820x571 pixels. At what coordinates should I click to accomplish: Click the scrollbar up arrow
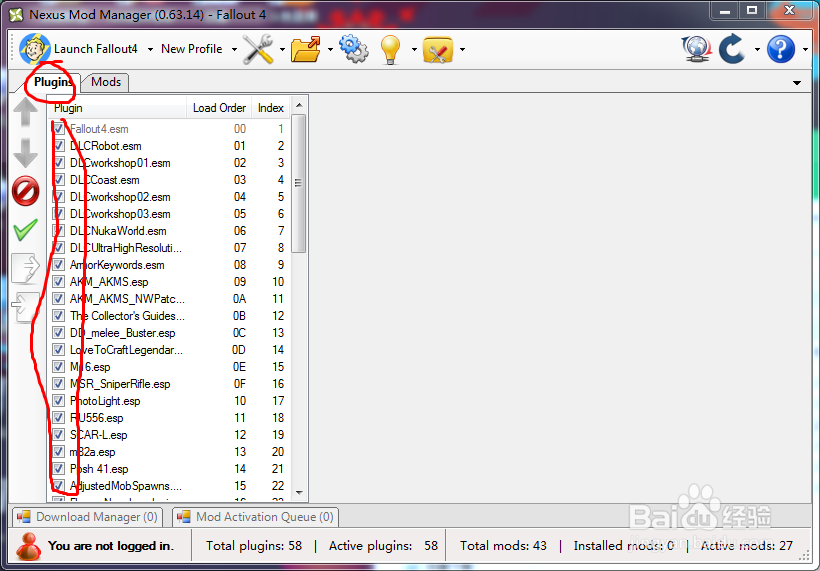click(x=299, y=105)
